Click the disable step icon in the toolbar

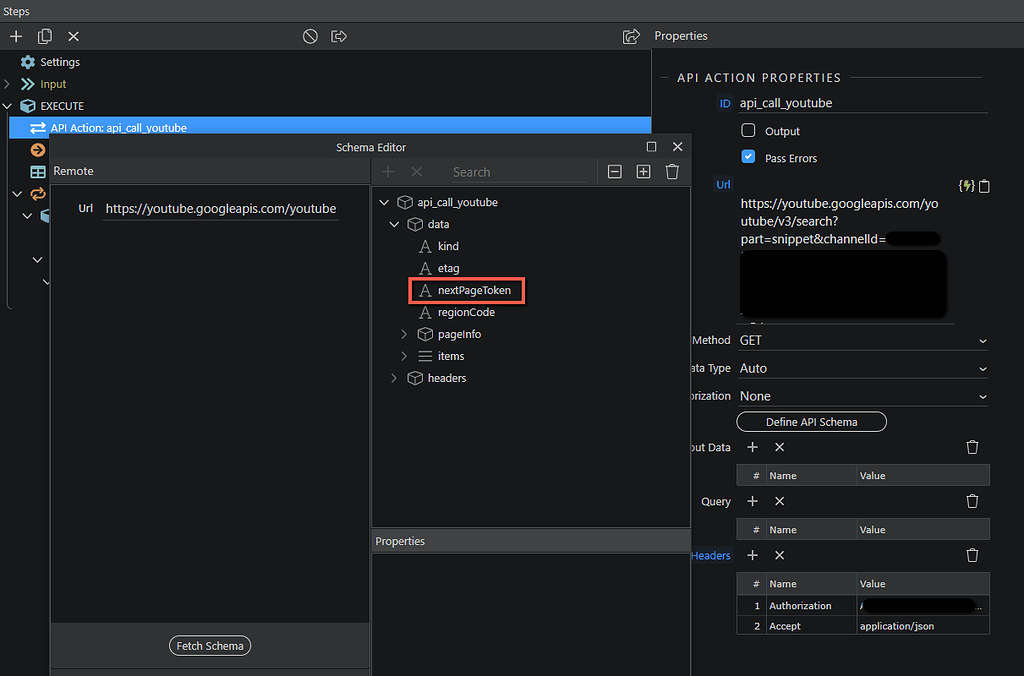coord(309,36)
